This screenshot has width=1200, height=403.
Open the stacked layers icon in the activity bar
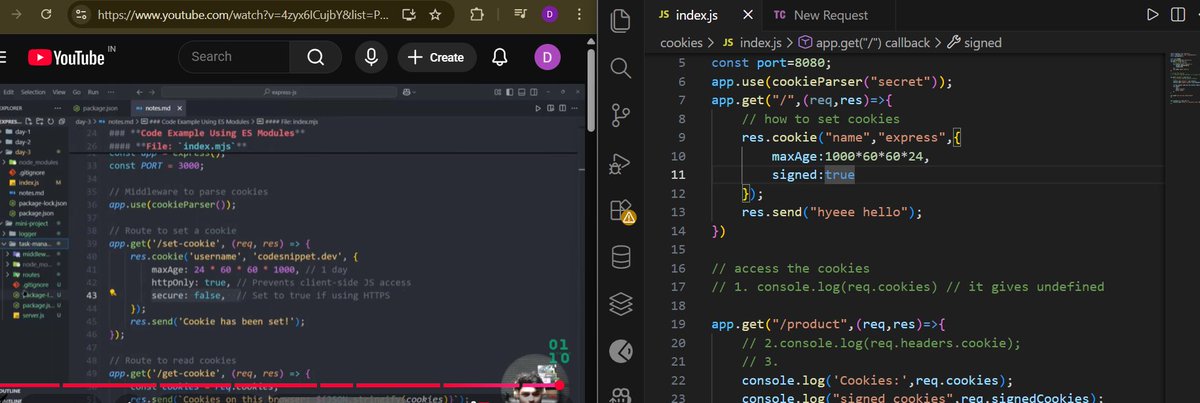tap(621, 303)
